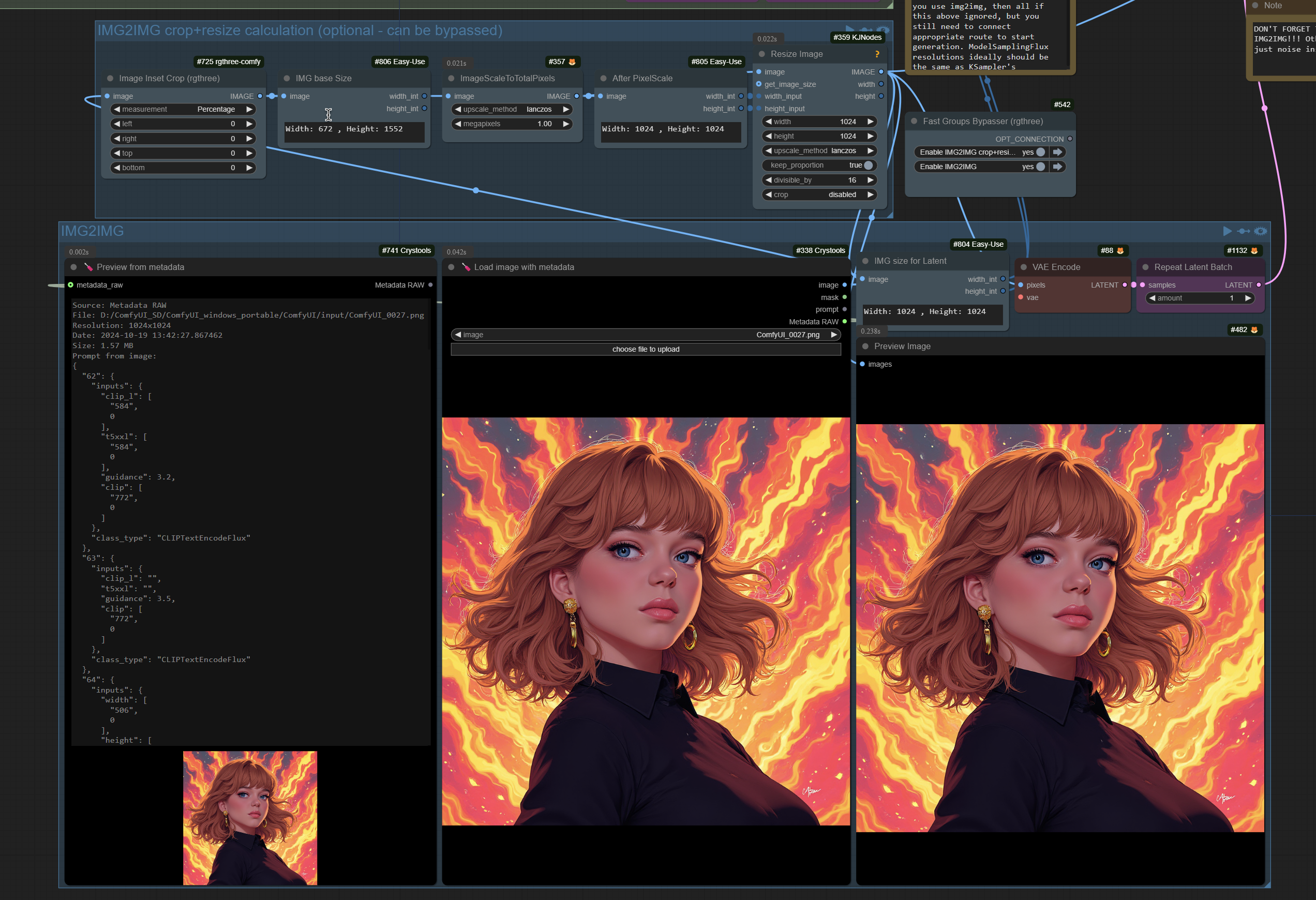
Task: Open the crop disabled combo in Resize Image
Action: [819, 194]
